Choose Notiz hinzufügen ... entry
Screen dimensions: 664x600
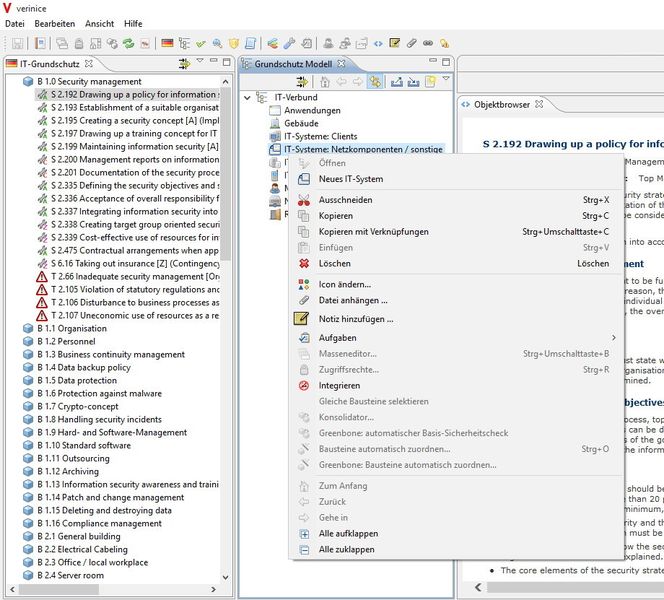point(455,319)
